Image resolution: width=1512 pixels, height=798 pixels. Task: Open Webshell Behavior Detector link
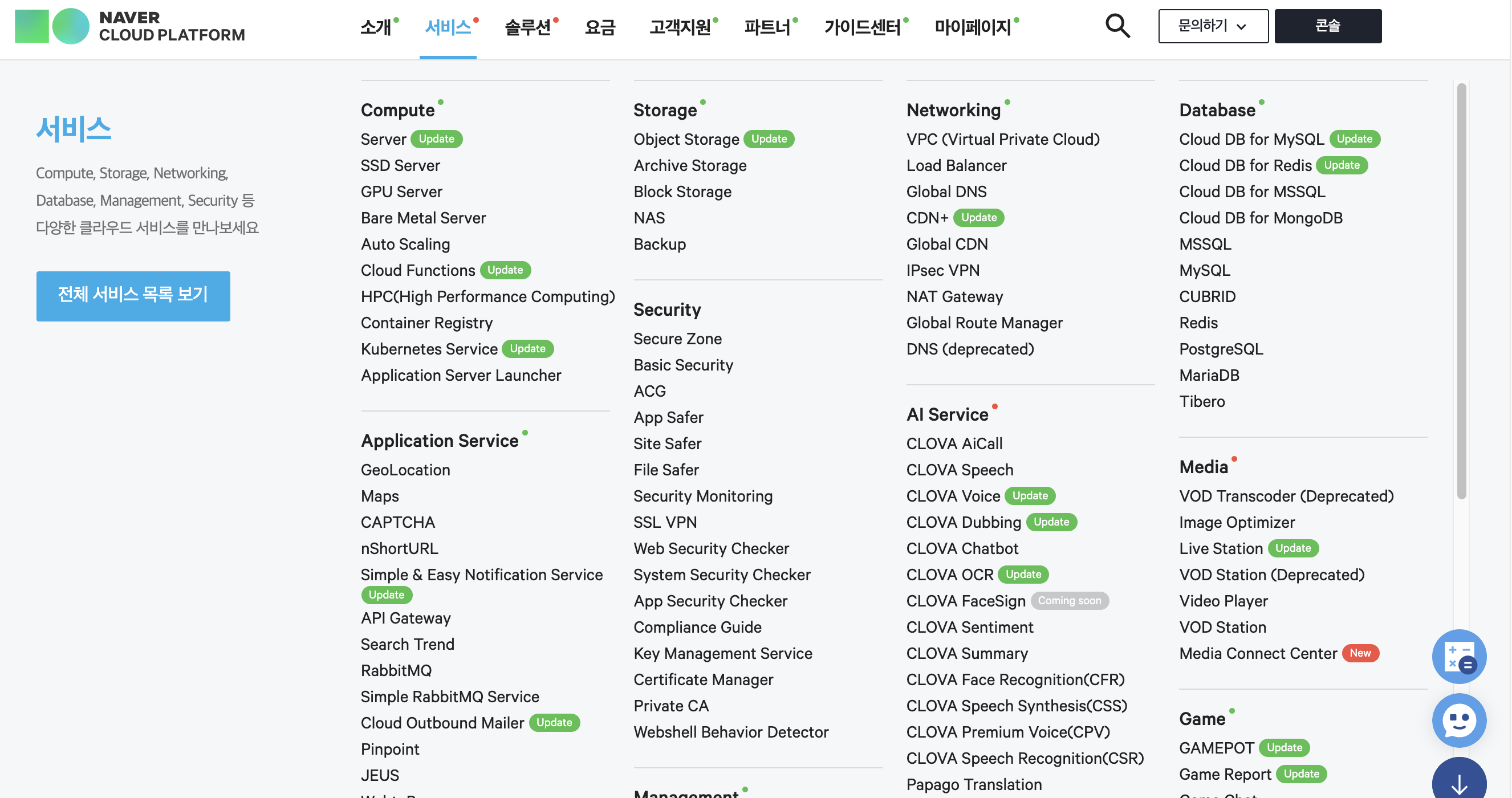[731, 732]
